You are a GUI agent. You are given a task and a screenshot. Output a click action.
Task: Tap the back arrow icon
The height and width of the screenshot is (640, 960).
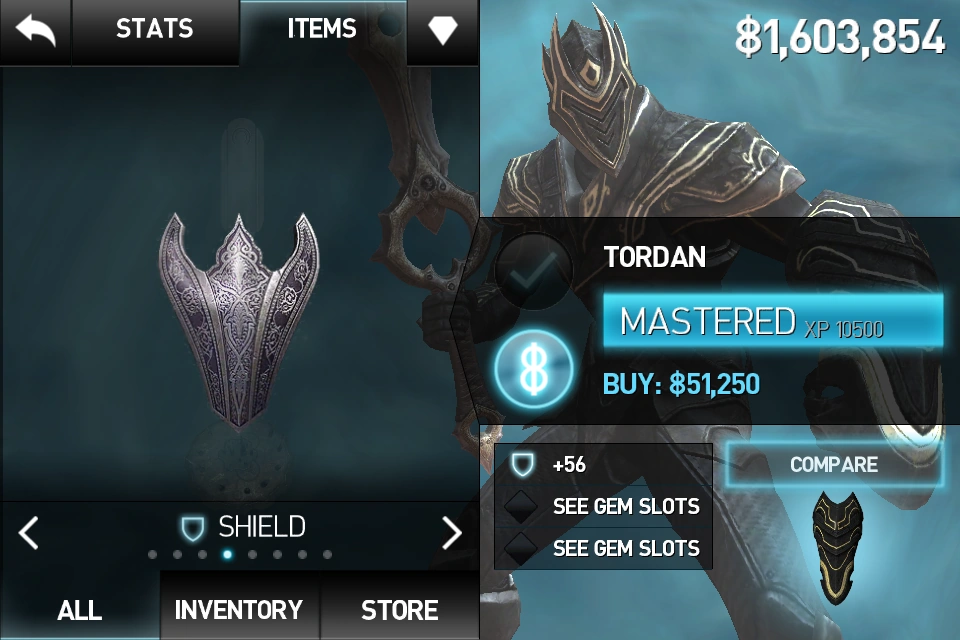36,31
